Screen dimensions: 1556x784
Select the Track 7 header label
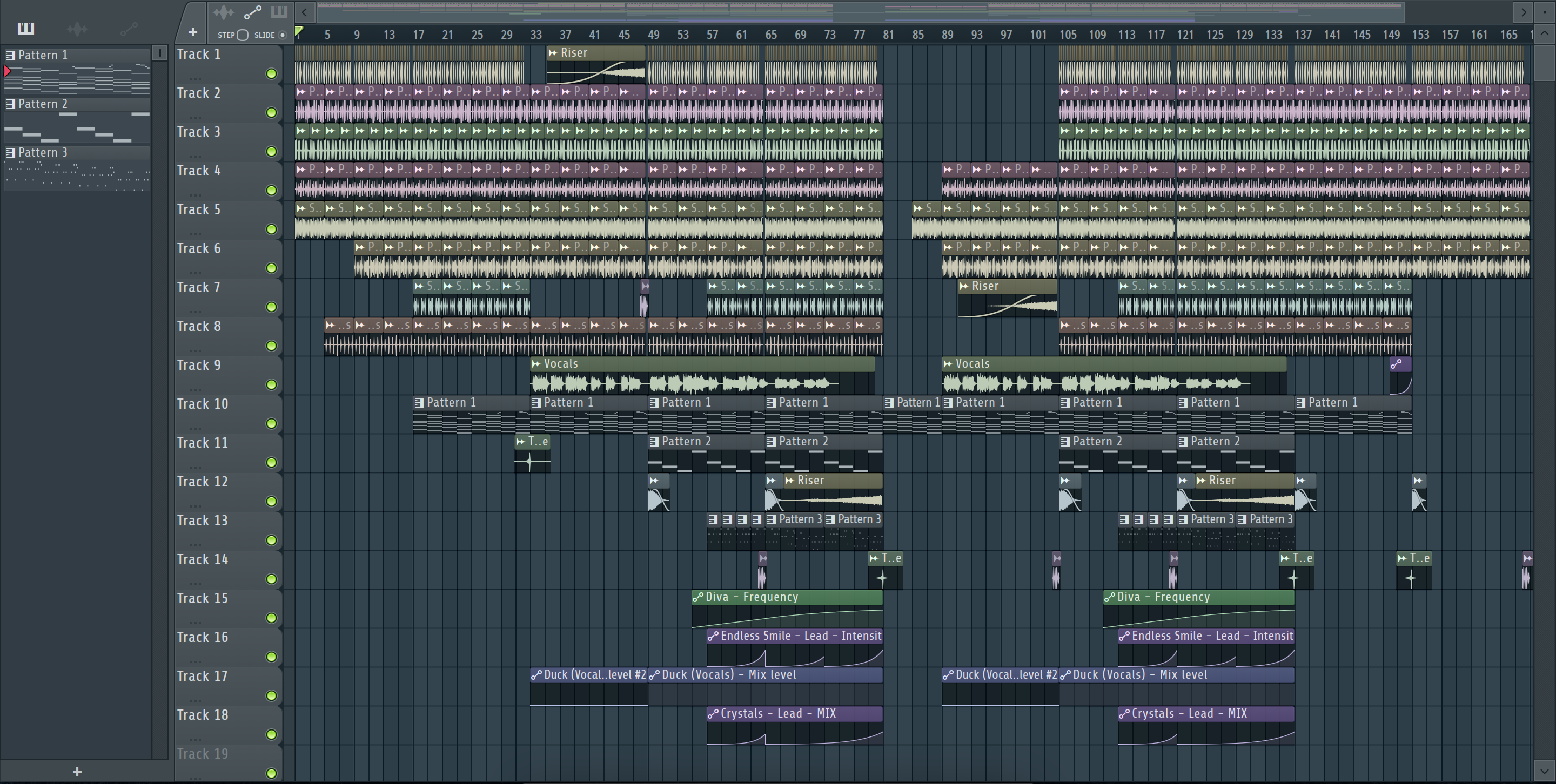(199, 287)
